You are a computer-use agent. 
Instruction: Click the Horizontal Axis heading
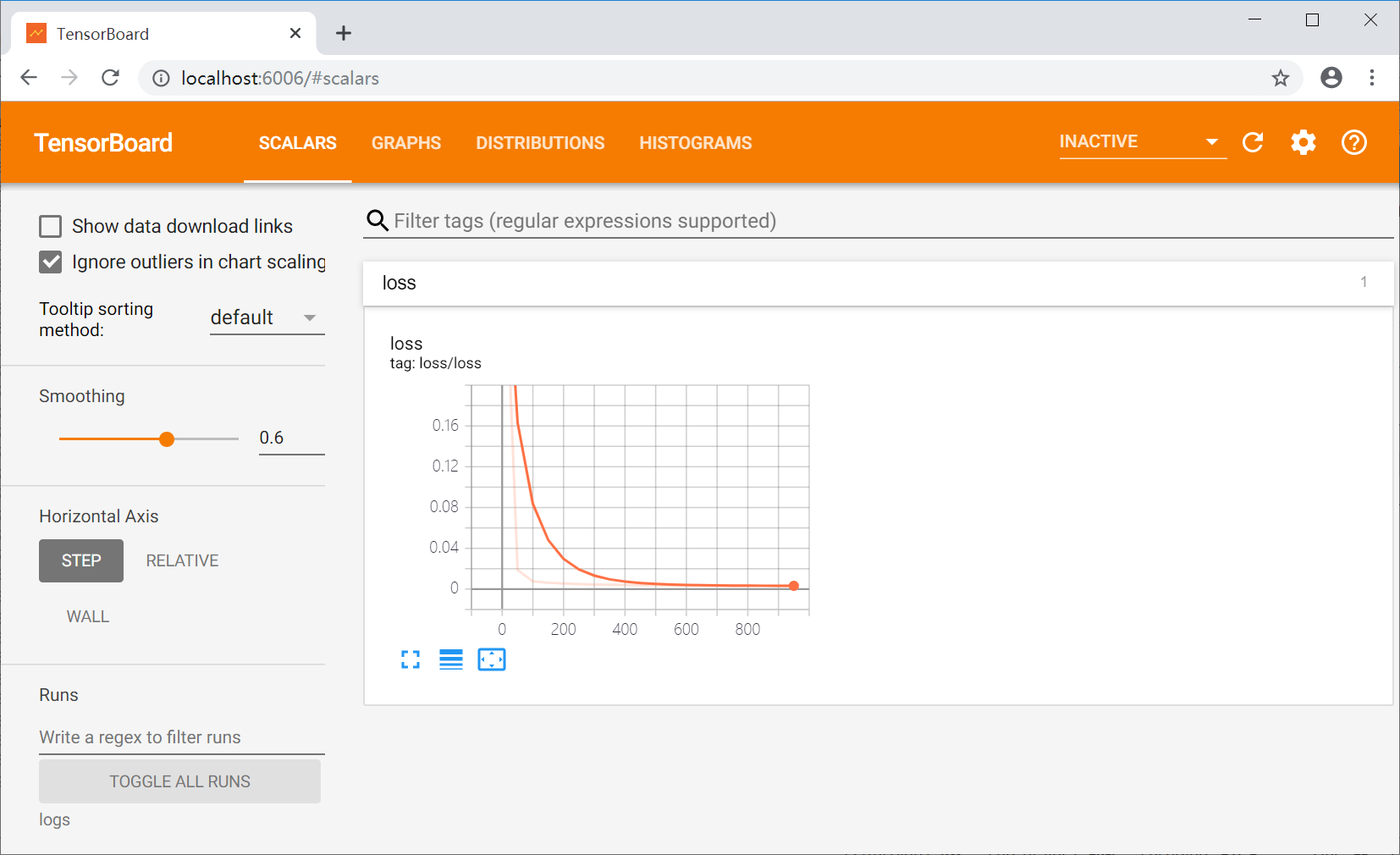pyautogui.click(x=99, y=516)
